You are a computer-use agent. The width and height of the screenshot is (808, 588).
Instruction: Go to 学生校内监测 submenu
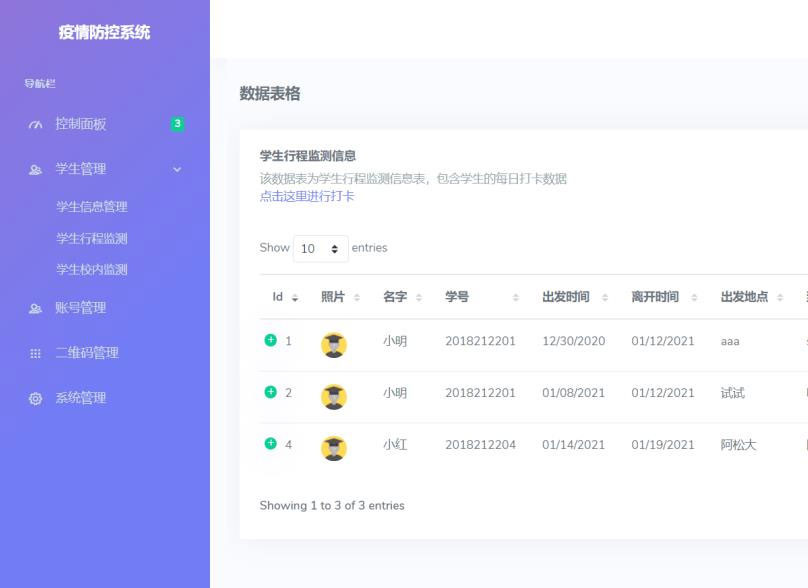pos(92,270)
